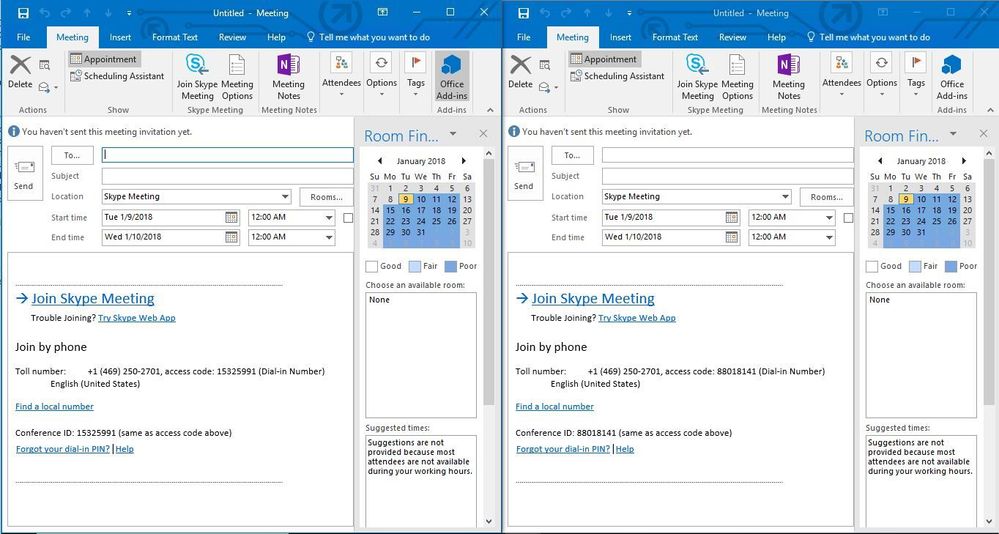This screenshot has width=999, height=534.
Task: Go to previous month in left Room Finder
Action: [x=380, y=161]
